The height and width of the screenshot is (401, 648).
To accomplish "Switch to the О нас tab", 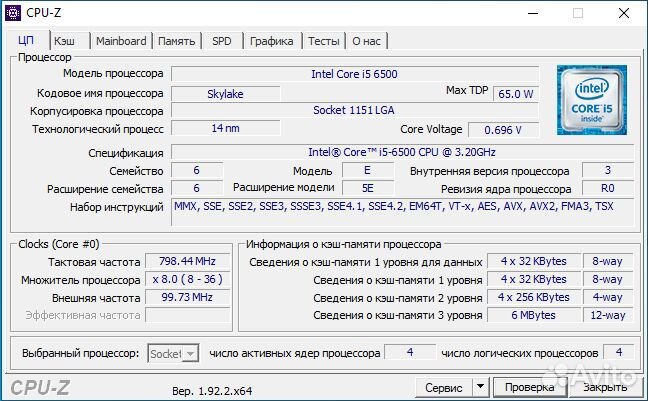I will click(367, 41).
